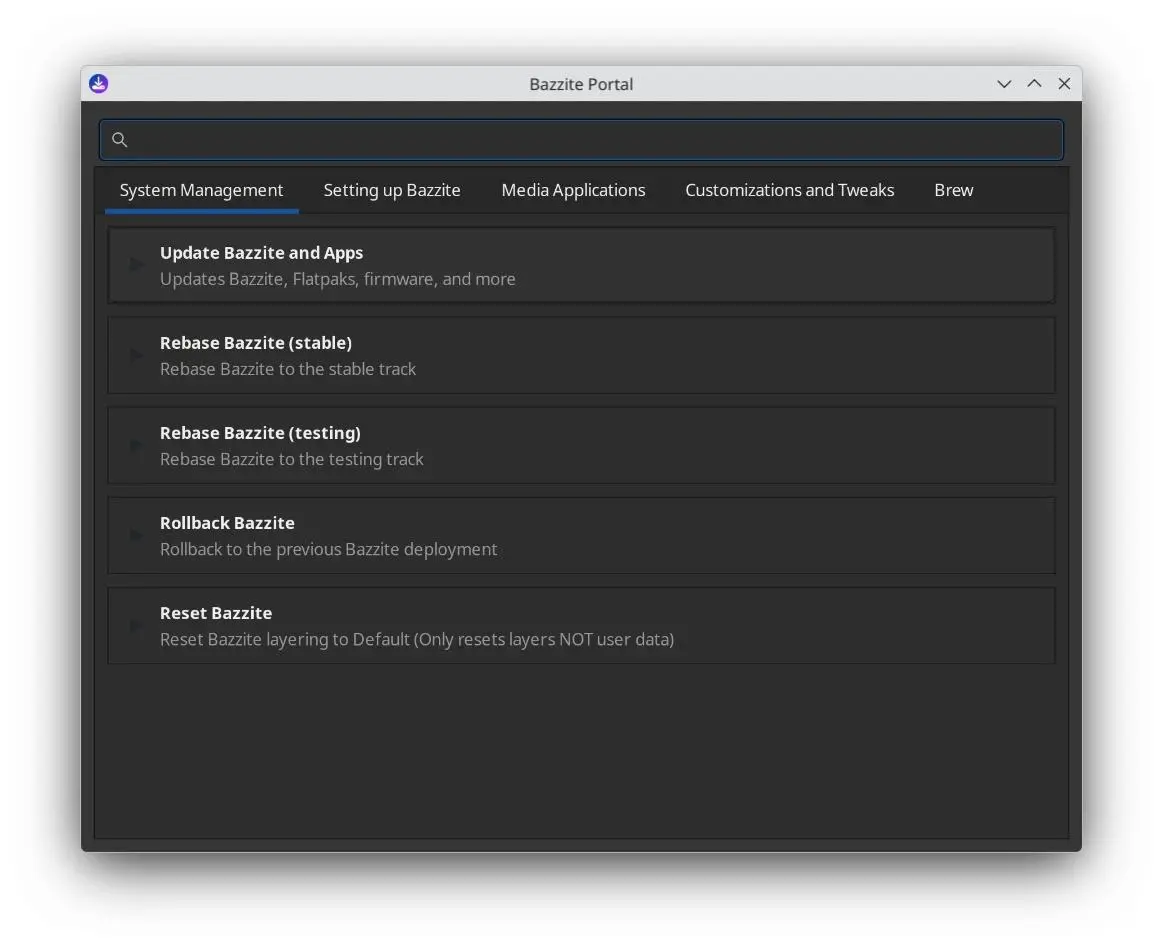Select the Rebase Bazzite (stable) entry
This screenshot has width=1163, height=948.
(582, 355)
